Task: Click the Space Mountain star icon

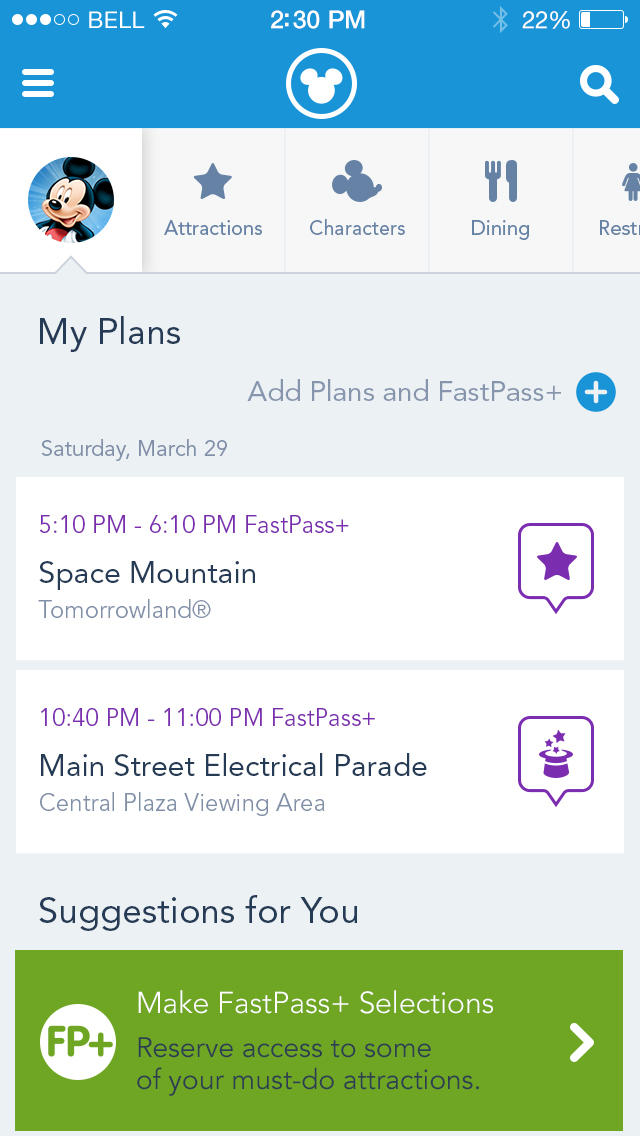Action: pos(556,565)
